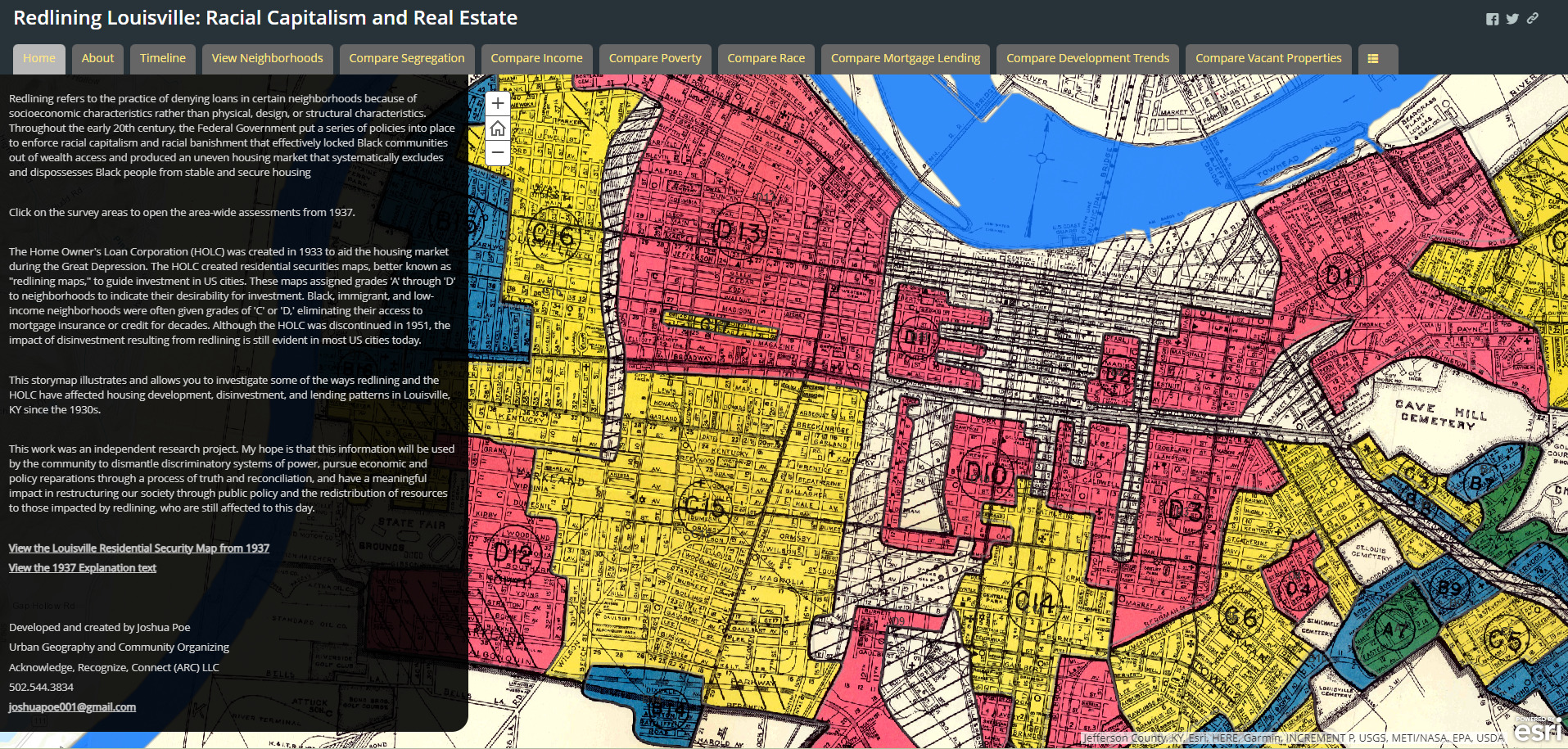Share story on Twitter
Screen dimensions: 1568x749
click(1512, 19)
